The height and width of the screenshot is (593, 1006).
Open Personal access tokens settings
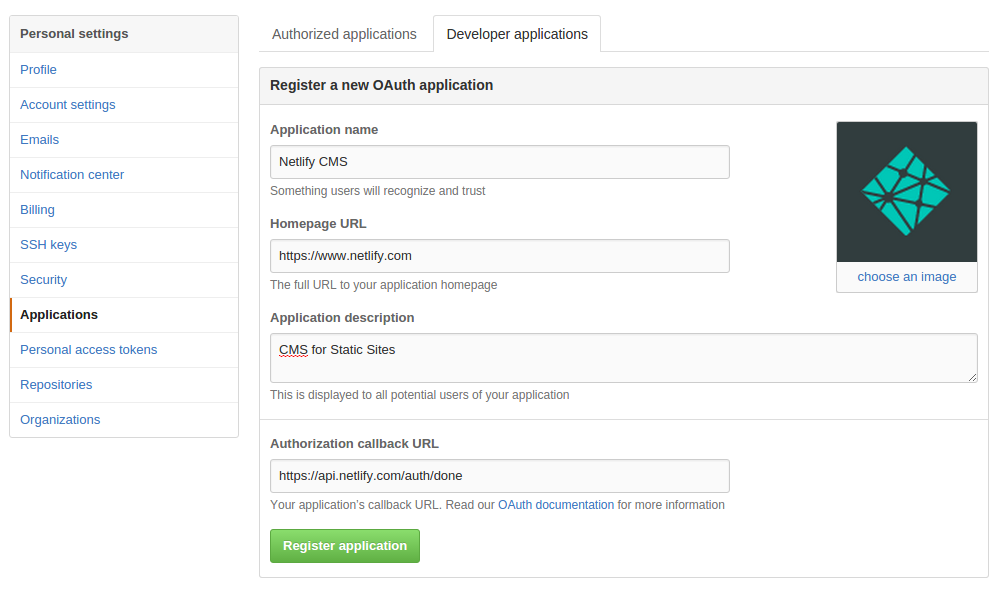click(88, 349)
